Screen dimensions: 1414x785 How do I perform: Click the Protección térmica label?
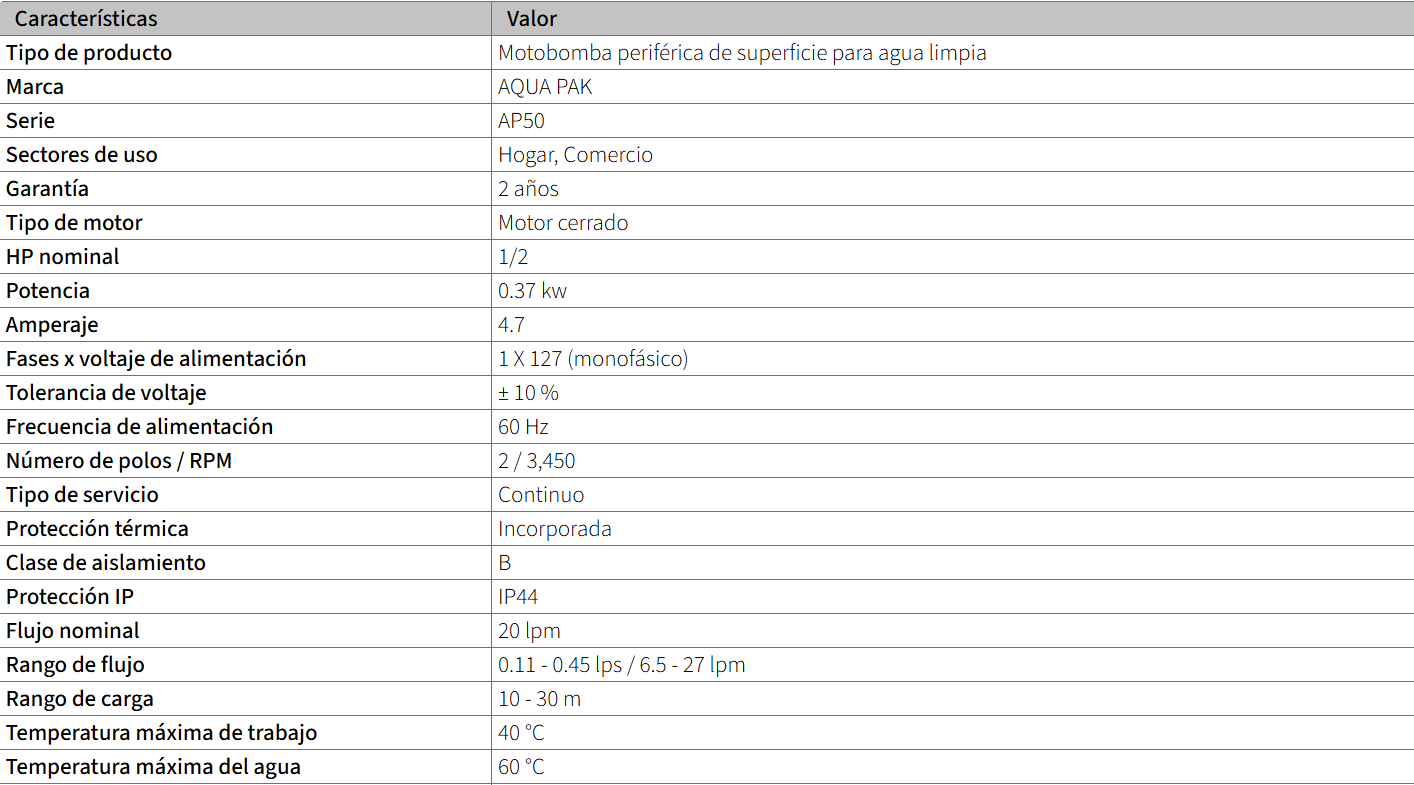coord(97,529)
